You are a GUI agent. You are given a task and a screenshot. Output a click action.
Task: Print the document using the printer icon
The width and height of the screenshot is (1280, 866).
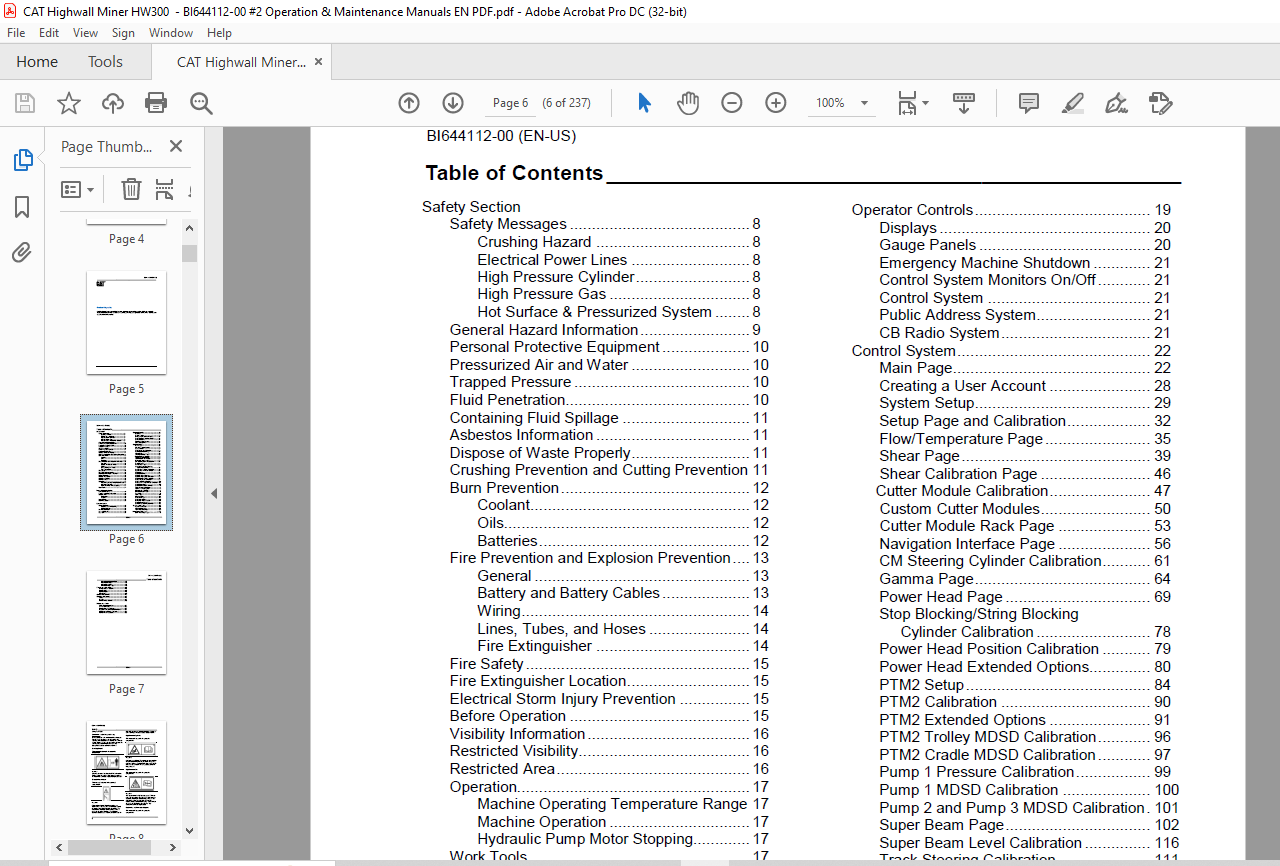coord(156,103)
